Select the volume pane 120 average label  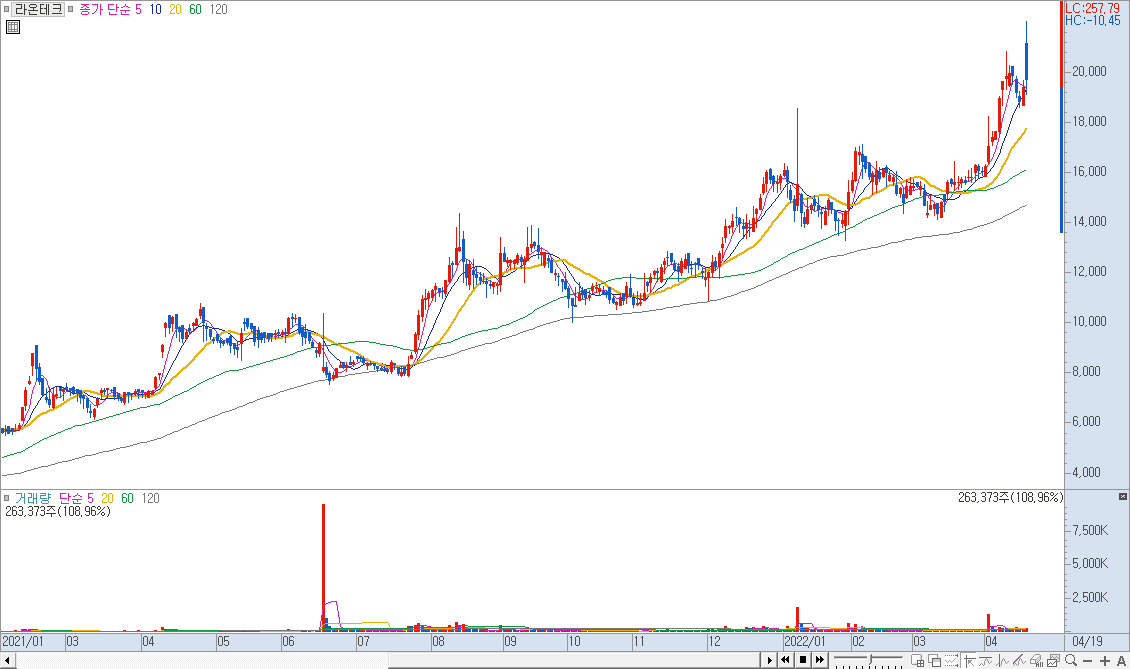click(151, 498)
